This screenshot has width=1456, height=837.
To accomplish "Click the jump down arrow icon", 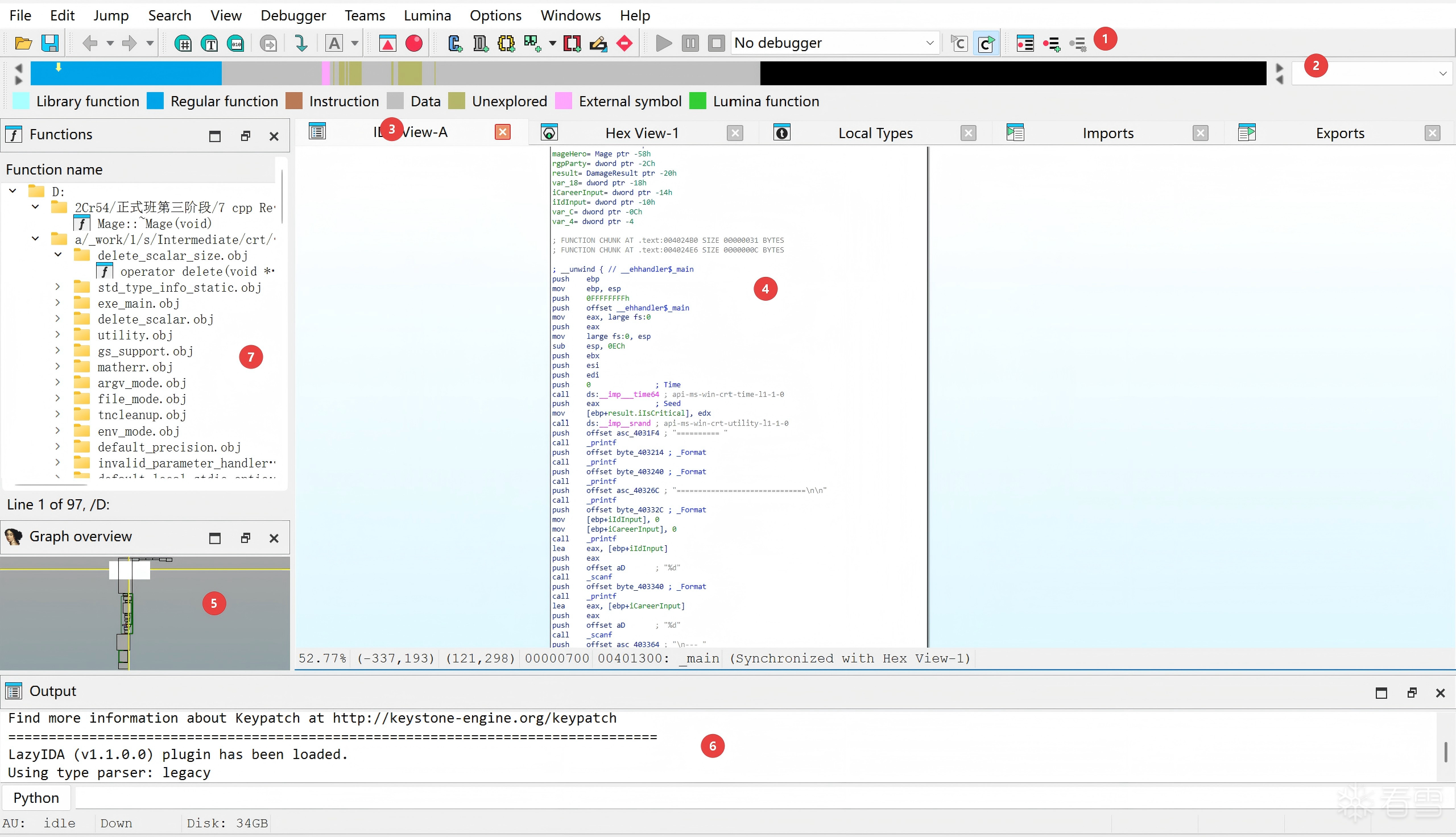I will (x=301, y=43).
